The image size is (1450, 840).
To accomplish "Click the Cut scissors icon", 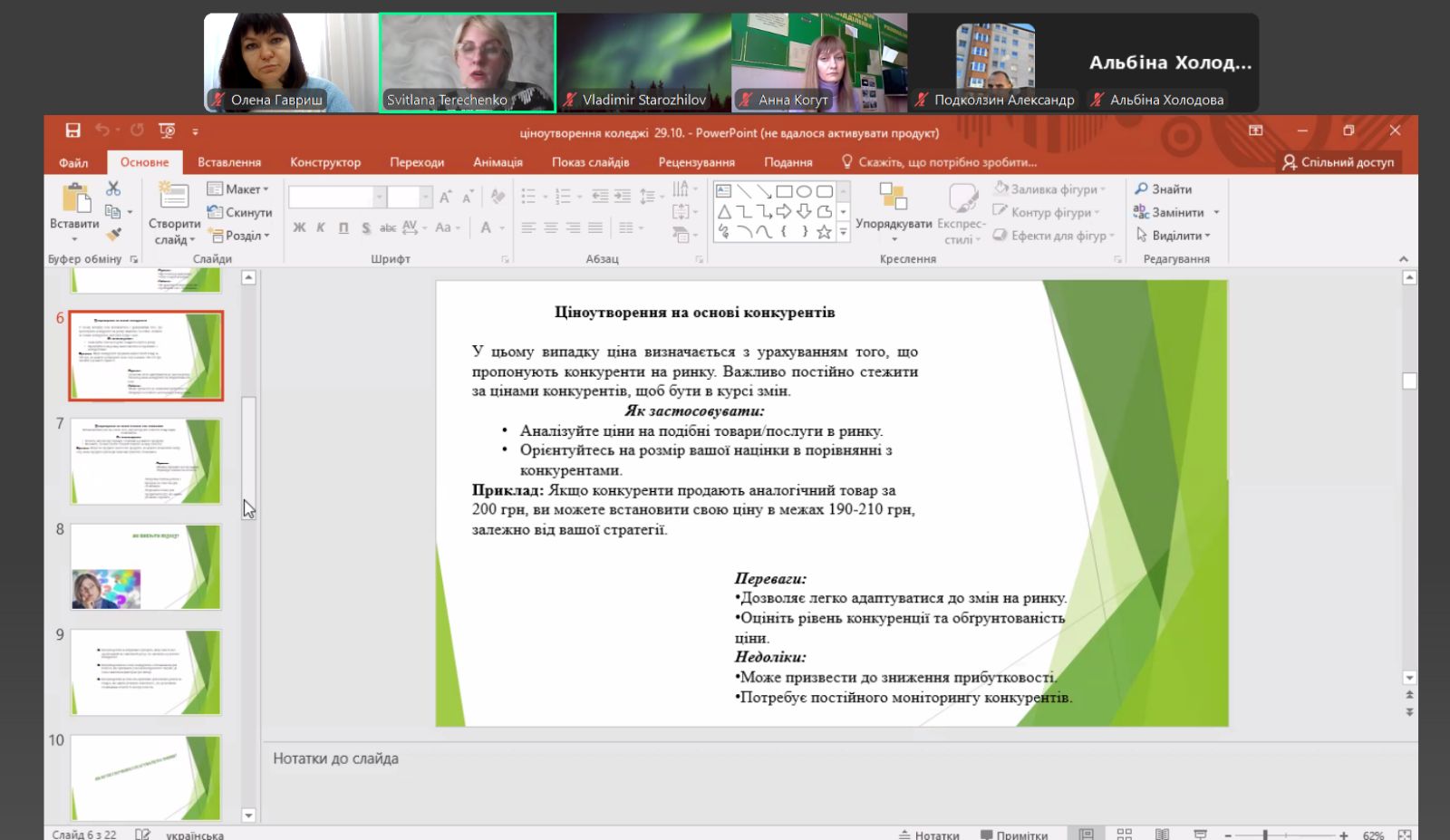I will (113, 188).
